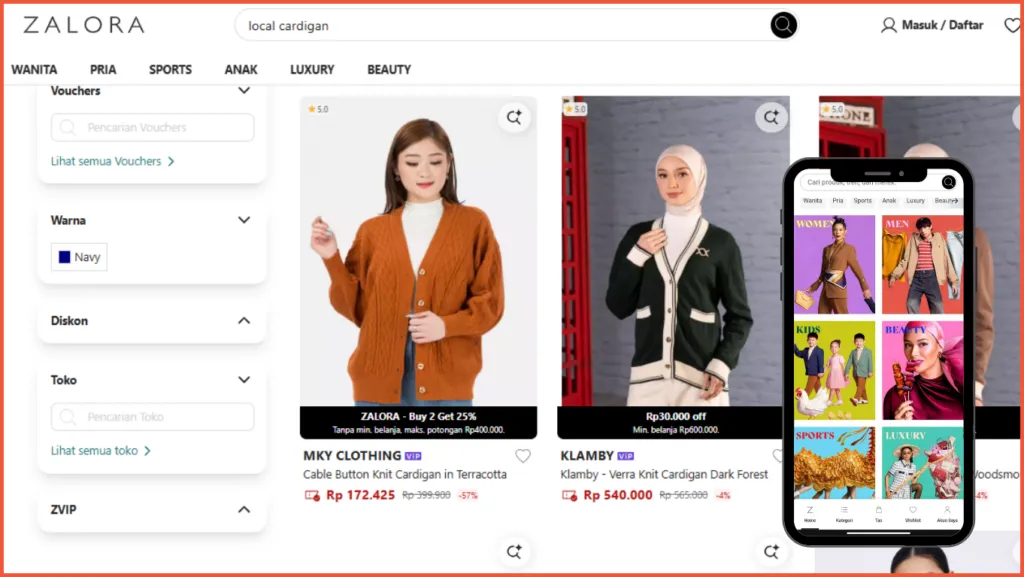Image resolution: width=1024 pixels, height=577 pixels.
Task: Click VIP badge next to KLAMBY
Action: (x=625, y=456)
